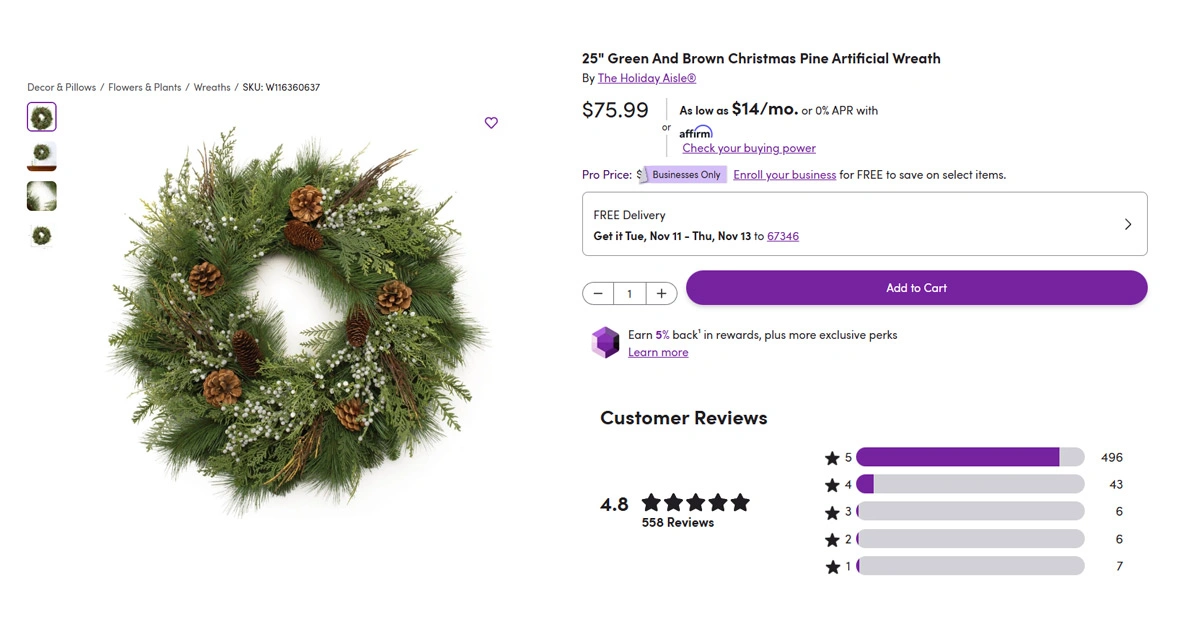Select the second wreath thumbnail
This screenshot has width=1202, height=634.
(x=42, y=156)
